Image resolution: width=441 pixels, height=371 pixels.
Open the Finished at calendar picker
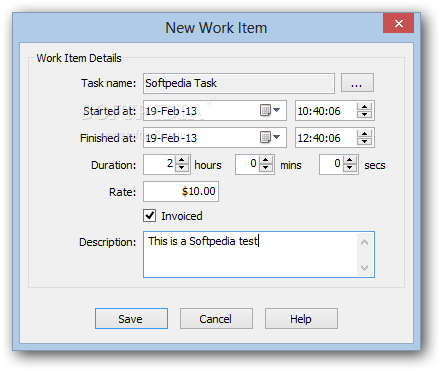tap(270, 137)
